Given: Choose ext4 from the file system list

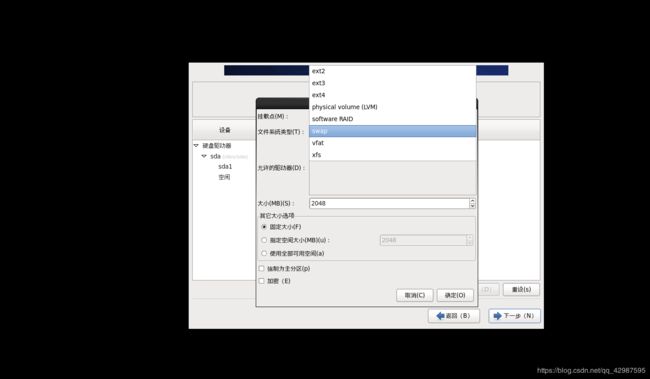Looking at the screenshot, I should point(392,95).
